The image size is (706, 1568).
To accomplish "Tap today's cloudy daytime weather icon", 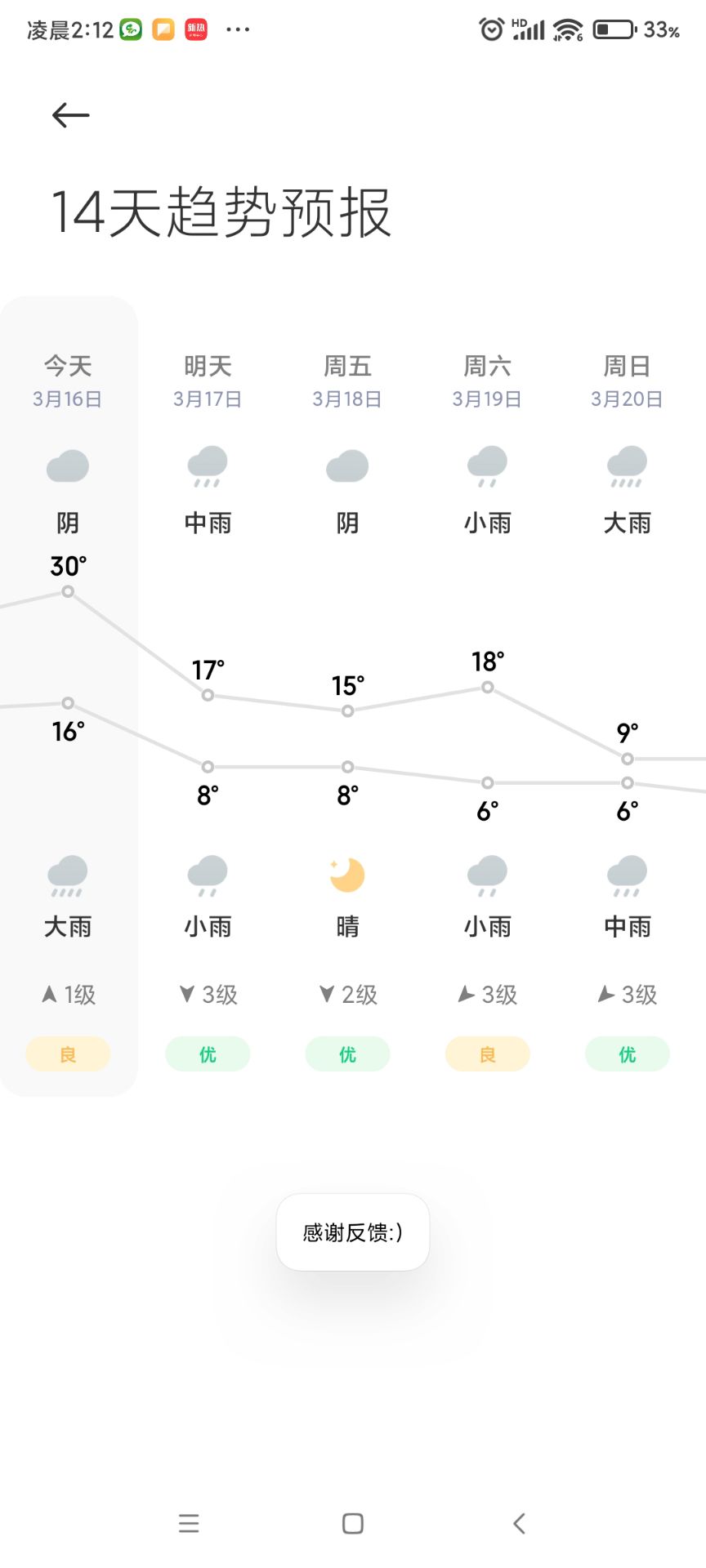I will (x=68, y=466).
